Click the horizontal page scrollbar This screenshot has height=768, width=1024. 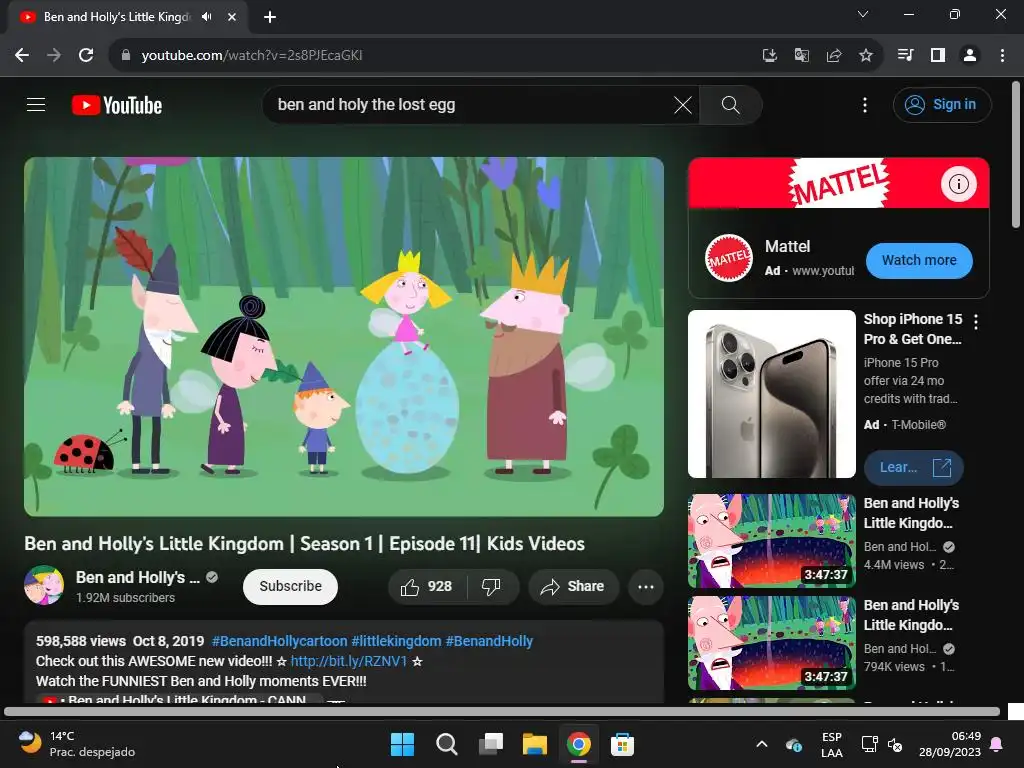(502, 711)
